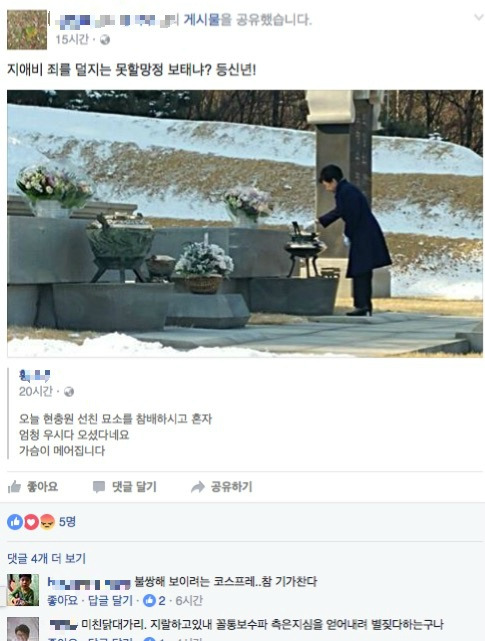Click 좋아요 under the first comment
The image size is (485, 641).
[62, 600]
